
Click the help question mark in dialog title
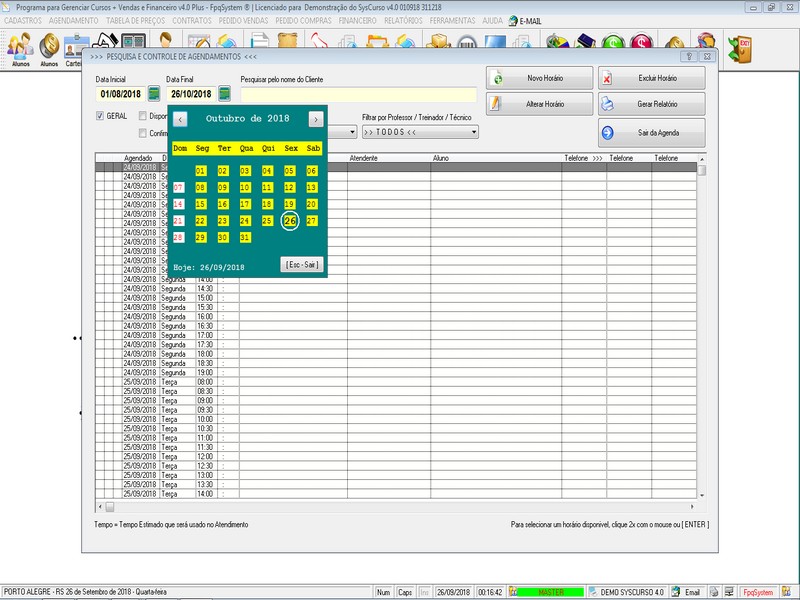pyautogui.click(x=689, y=56)
